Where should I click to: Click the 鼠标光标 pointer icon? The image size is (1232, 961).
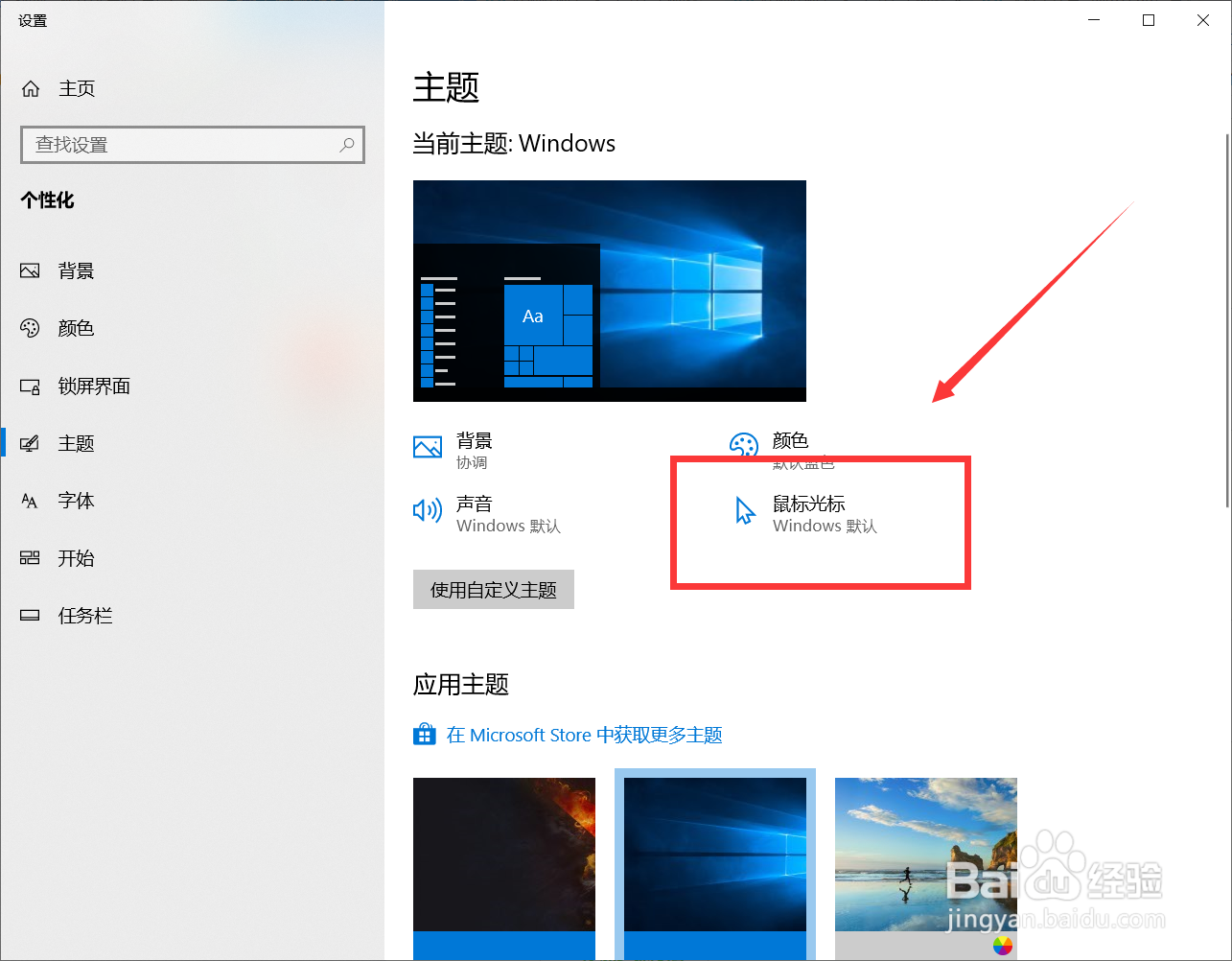pos(745,510)
